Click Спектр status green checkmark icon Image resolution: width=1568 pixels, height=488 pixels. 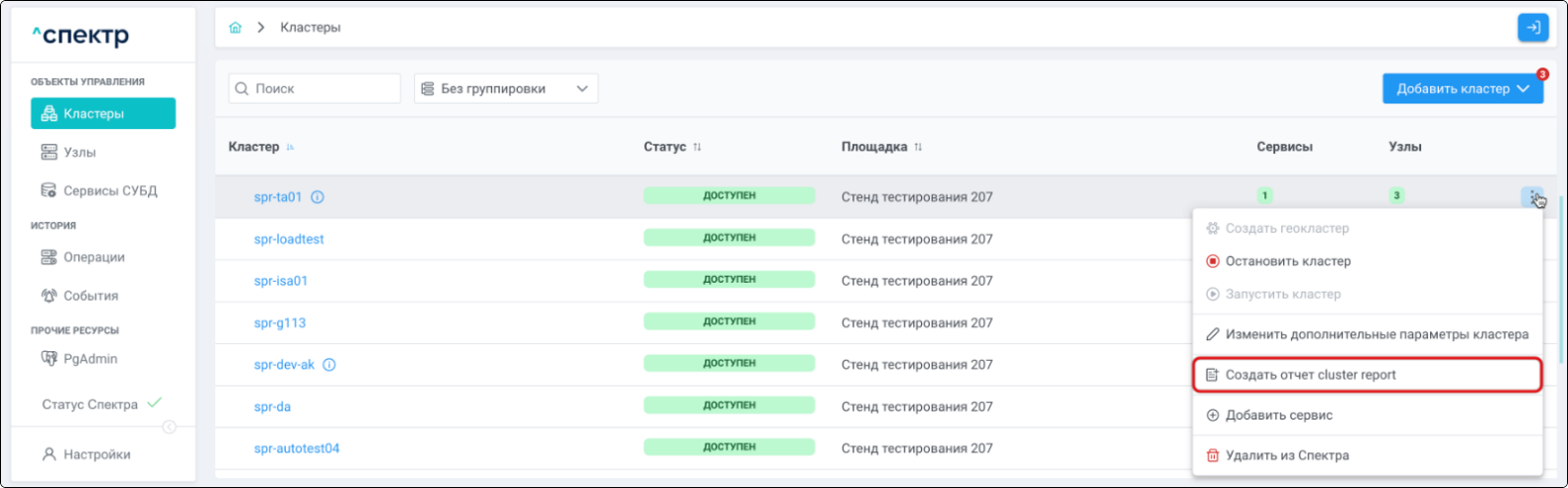click(x=155, y=403)
